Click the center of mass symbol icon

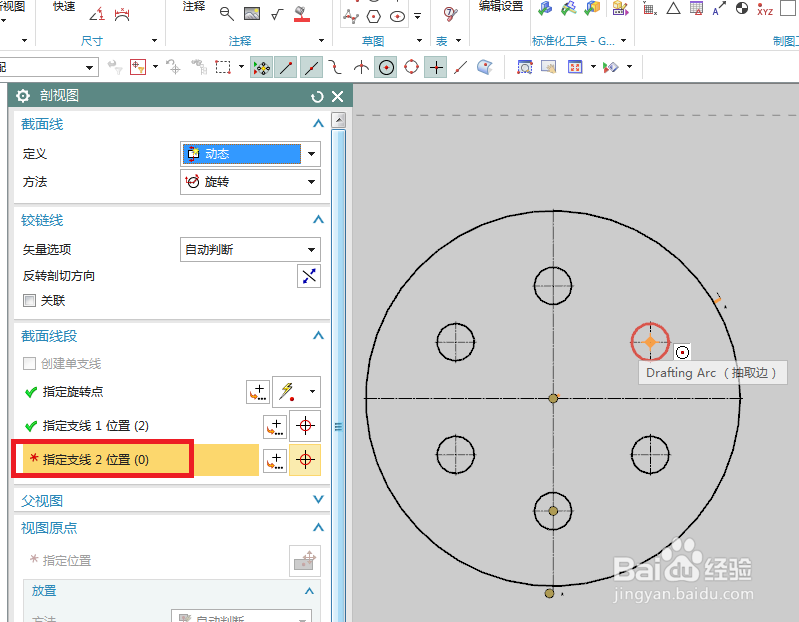pyautogui.click(x=741, y=8)
